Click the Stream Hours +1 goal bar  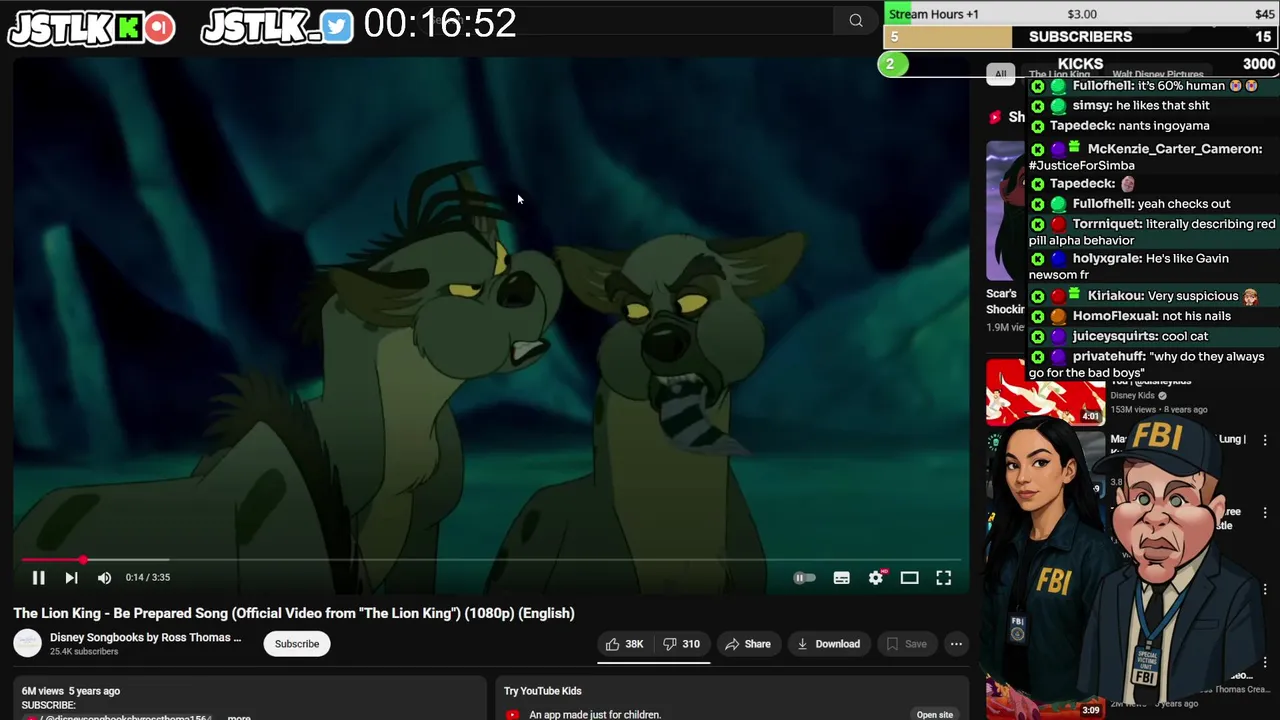[x=1081, y=14]
